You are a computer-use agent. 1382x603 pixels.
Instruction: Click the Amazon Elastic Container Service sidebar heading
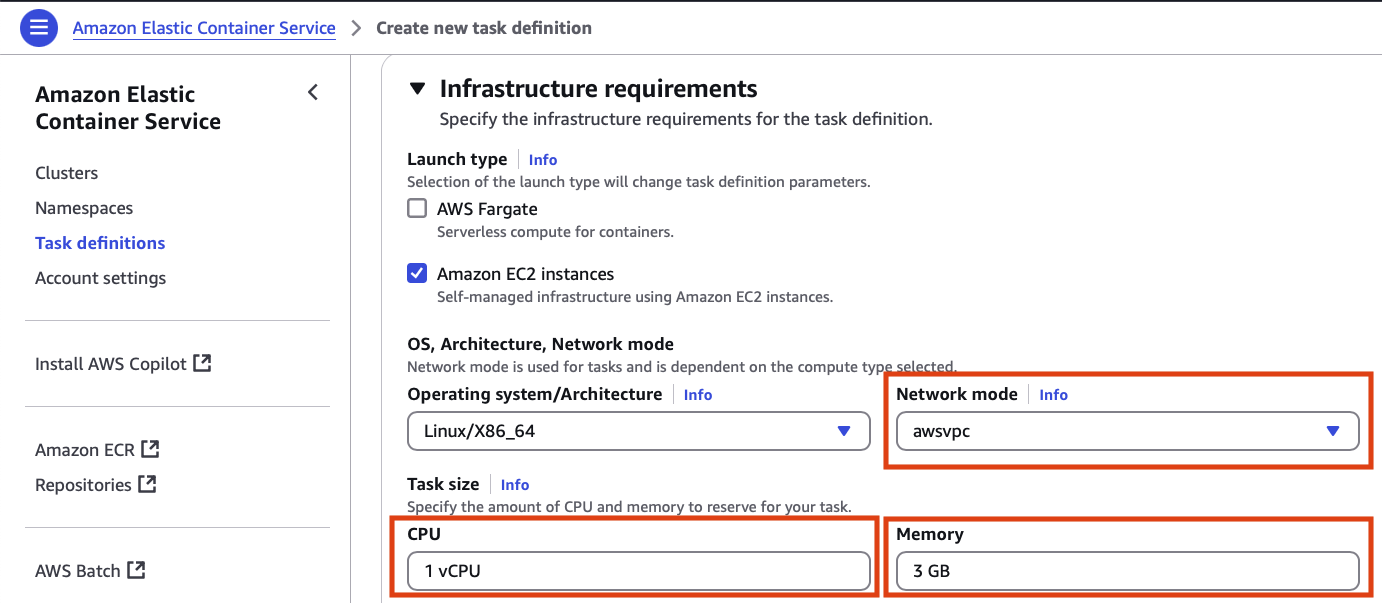point(128,108)
